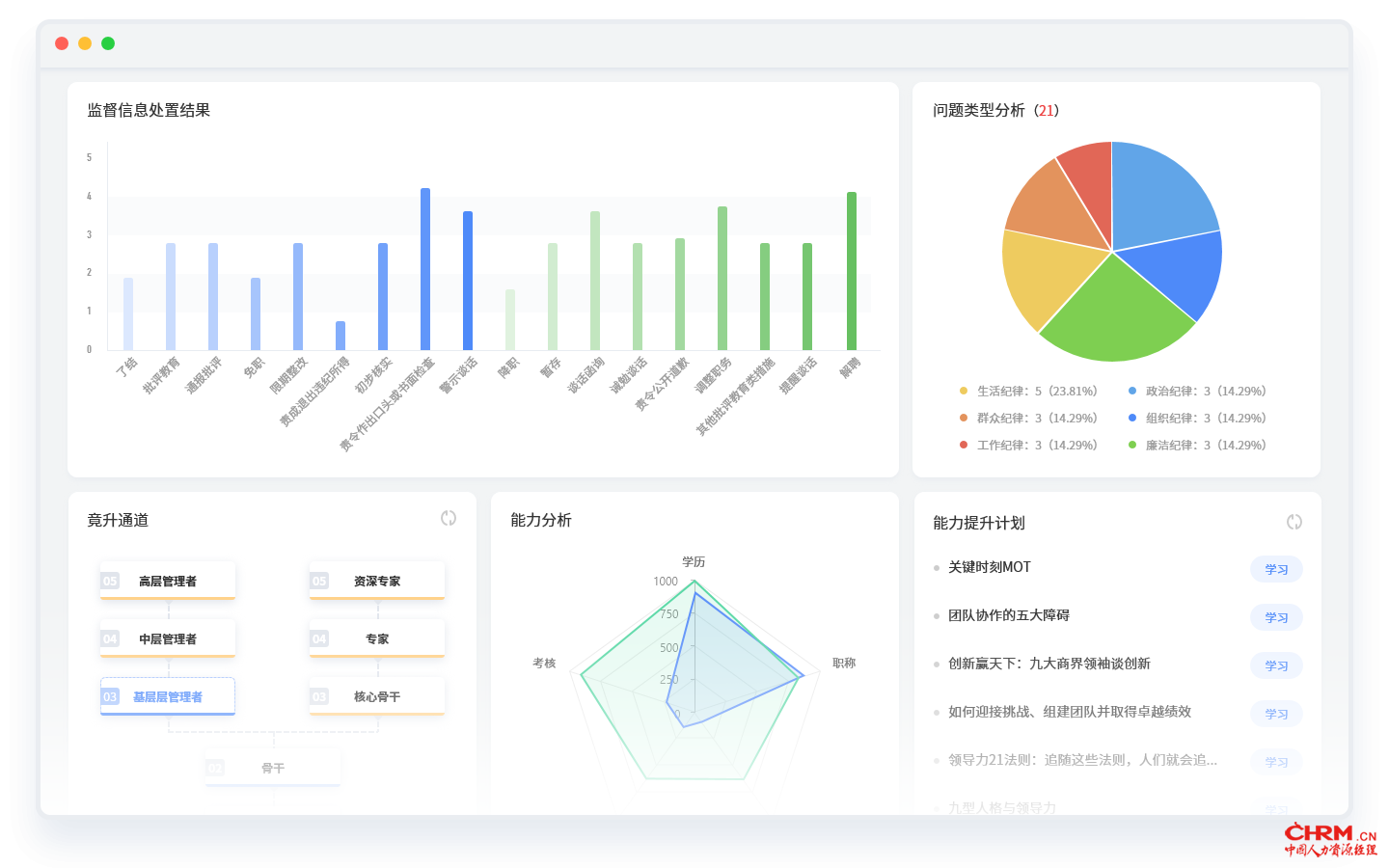Select the 中层管理者 career node

click(168, 638)
